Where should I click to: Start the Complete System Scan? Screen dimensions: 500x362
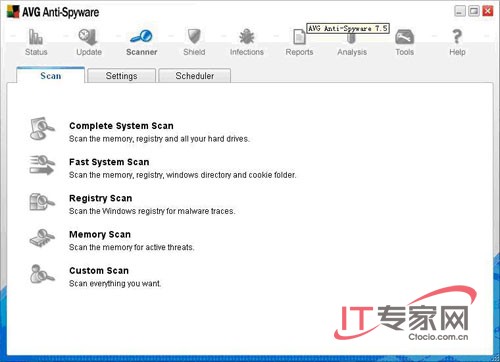point(121,126)
